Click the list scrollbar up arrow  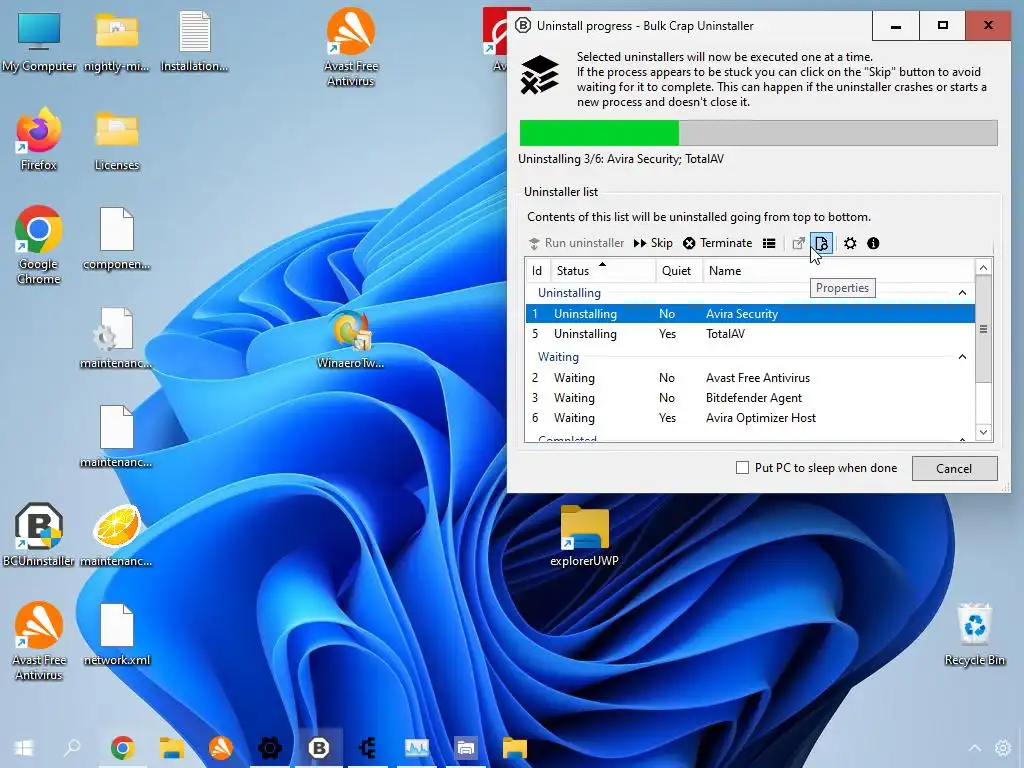[x=984, y=267]
